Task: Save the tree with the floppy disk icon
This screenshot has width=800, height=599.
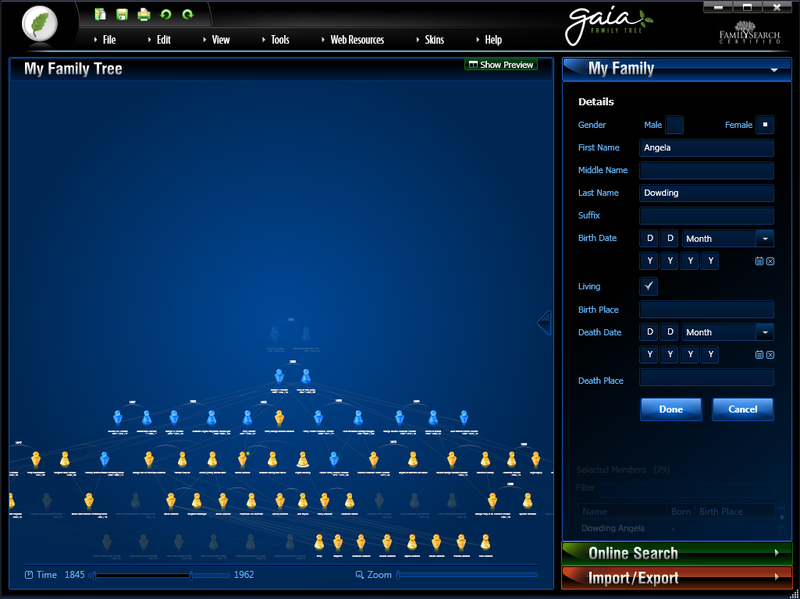Action: [x=122, y=14]
